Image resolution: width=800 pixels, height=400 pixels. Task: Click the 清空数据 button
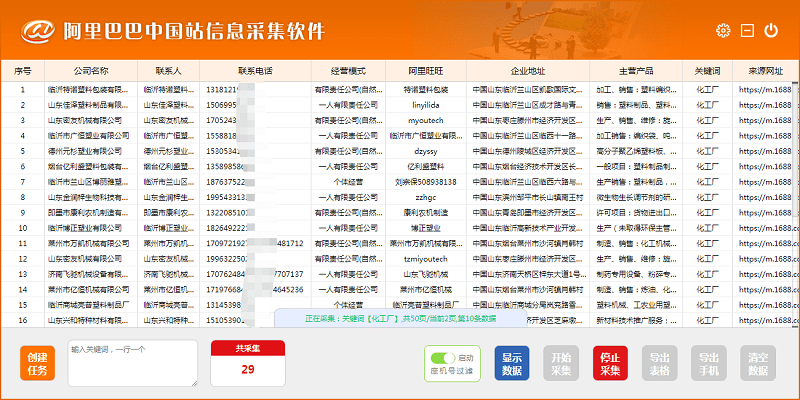coord(758,363)
